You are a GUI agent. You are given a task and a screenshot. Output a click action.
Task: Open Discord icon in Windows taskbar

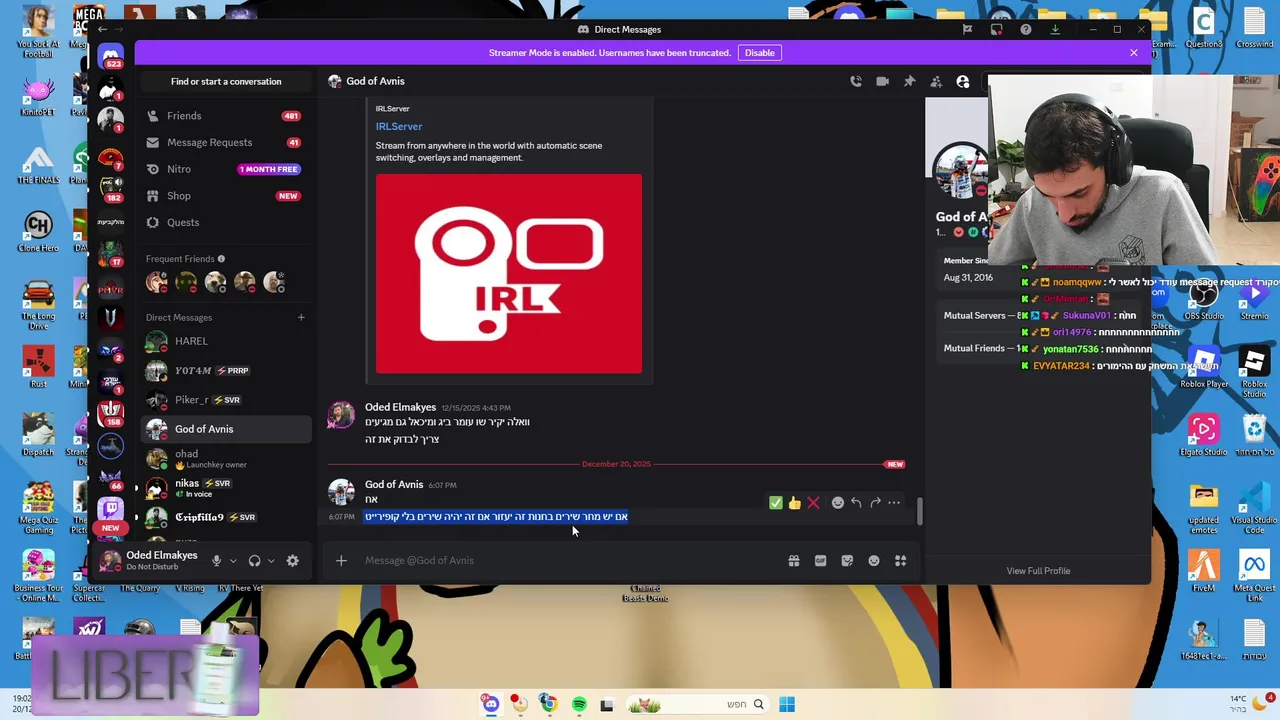(x=491, y=705)
